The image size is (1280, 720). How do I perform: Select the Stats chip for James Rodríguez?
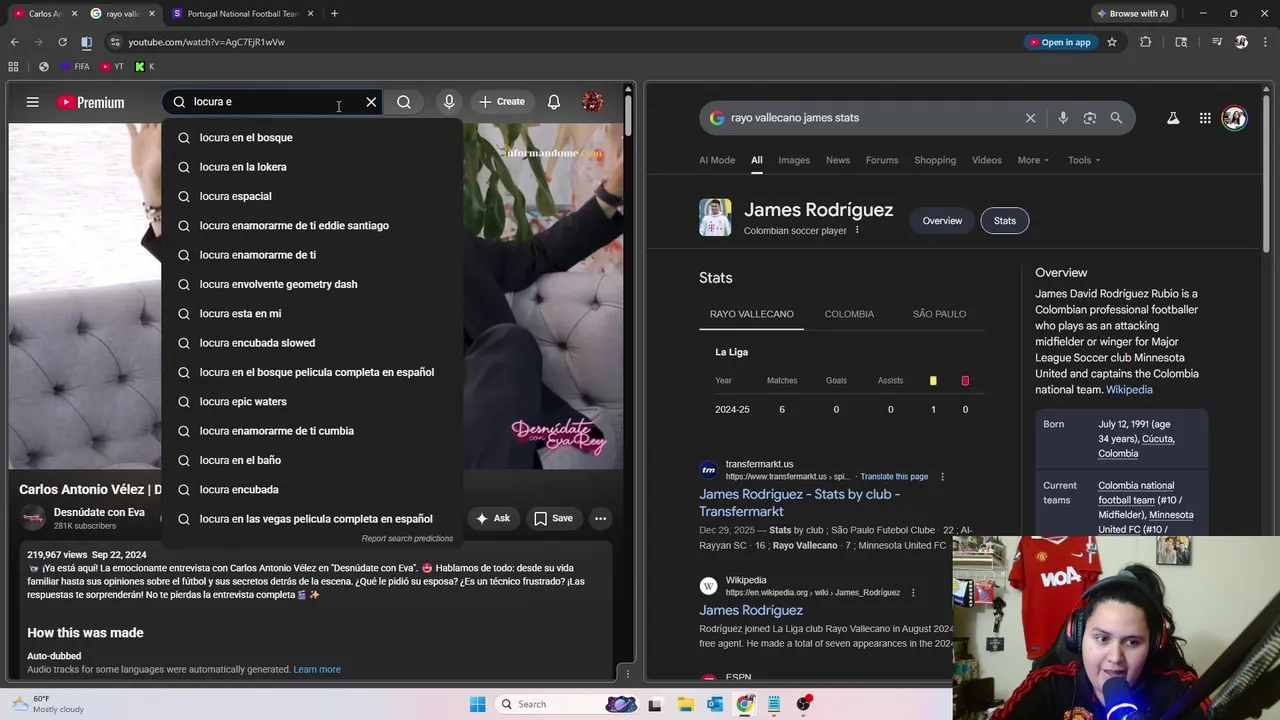coord(1005,221)
